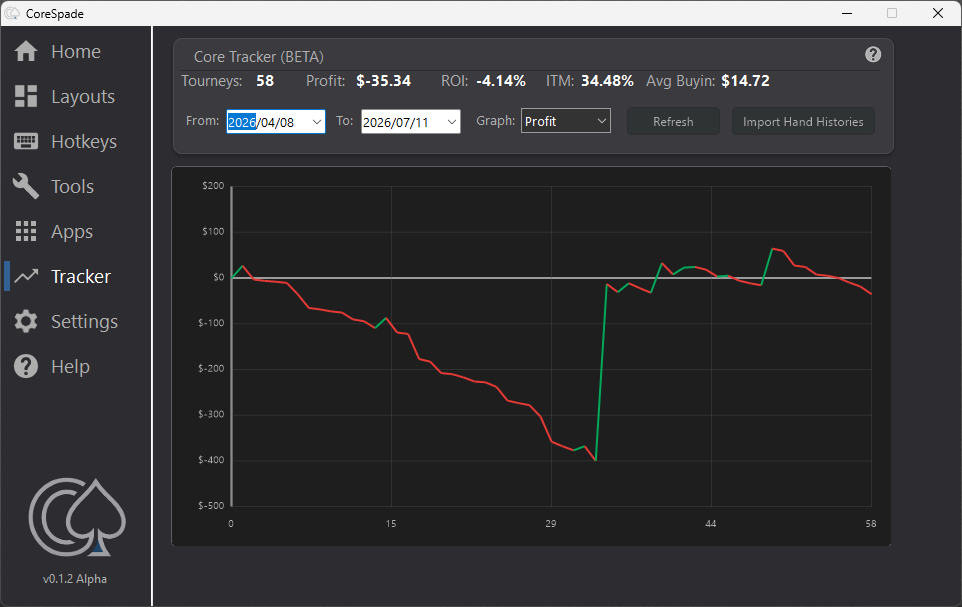
Task: Click the x-axis label 29
Action: pyautogui.click(x=550, y=524)
